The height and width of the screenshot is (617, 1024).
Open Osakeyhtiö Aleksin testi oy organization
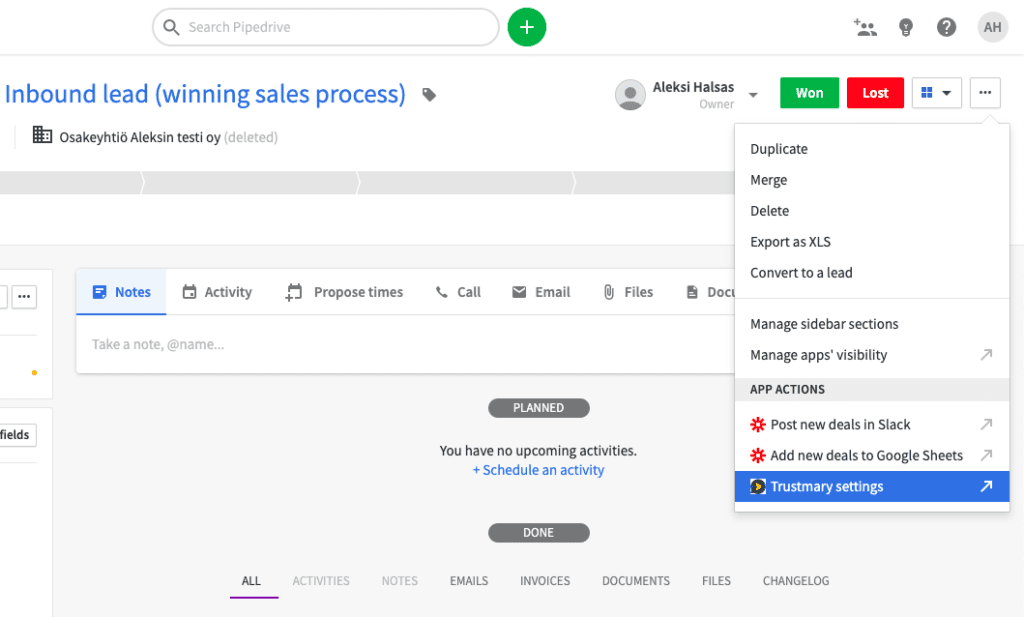(x=140, y=137)
